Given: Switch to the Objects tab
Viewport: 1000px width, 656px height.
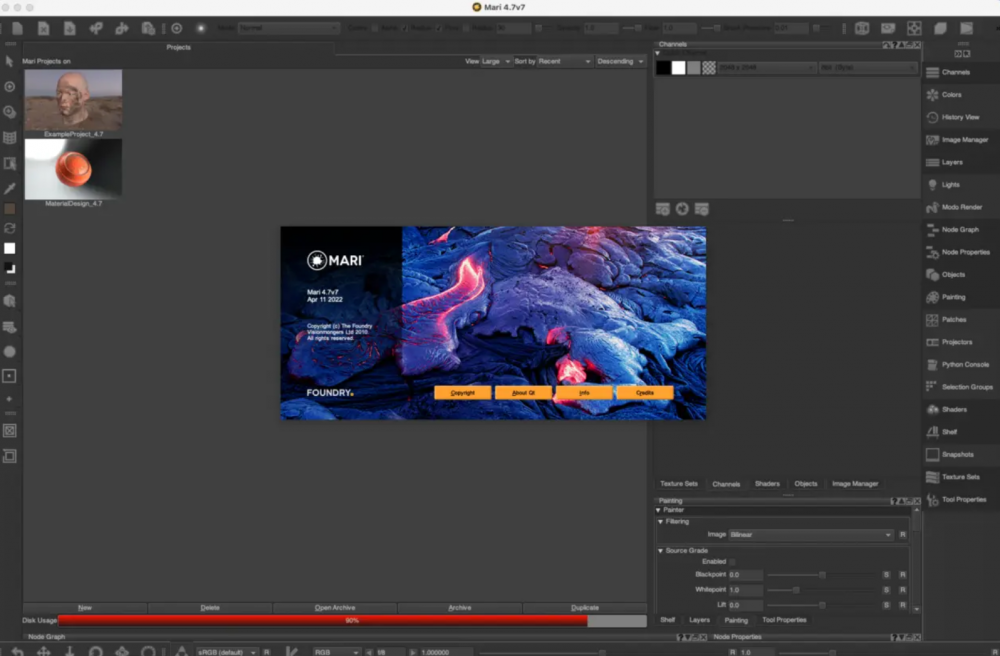Looking at the screenshot, I should coord(805,484).
